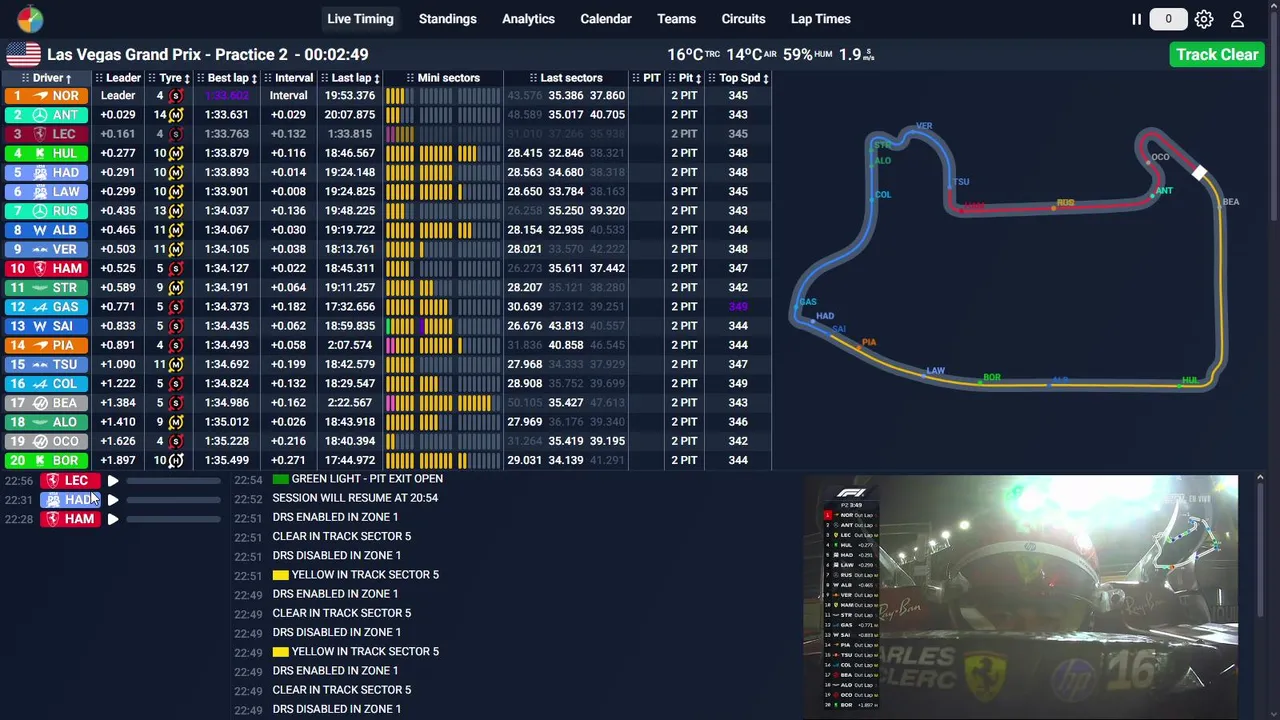The width and height of the screenshot is (1280, 720).
Task: Click 'SESSION WILL RESUME AT 20:54' message
Action: point(355,498)
